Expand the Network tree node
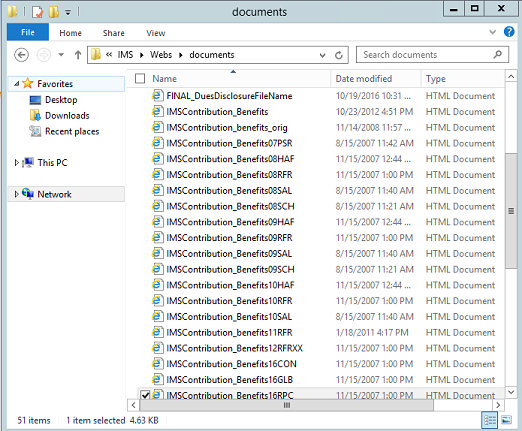The image size is (522, 431). coord(16,194)
